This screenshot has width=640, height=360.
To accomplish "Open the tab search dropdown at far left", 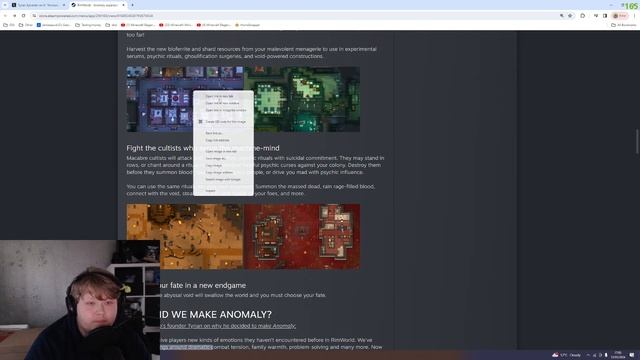I will 5,5.
